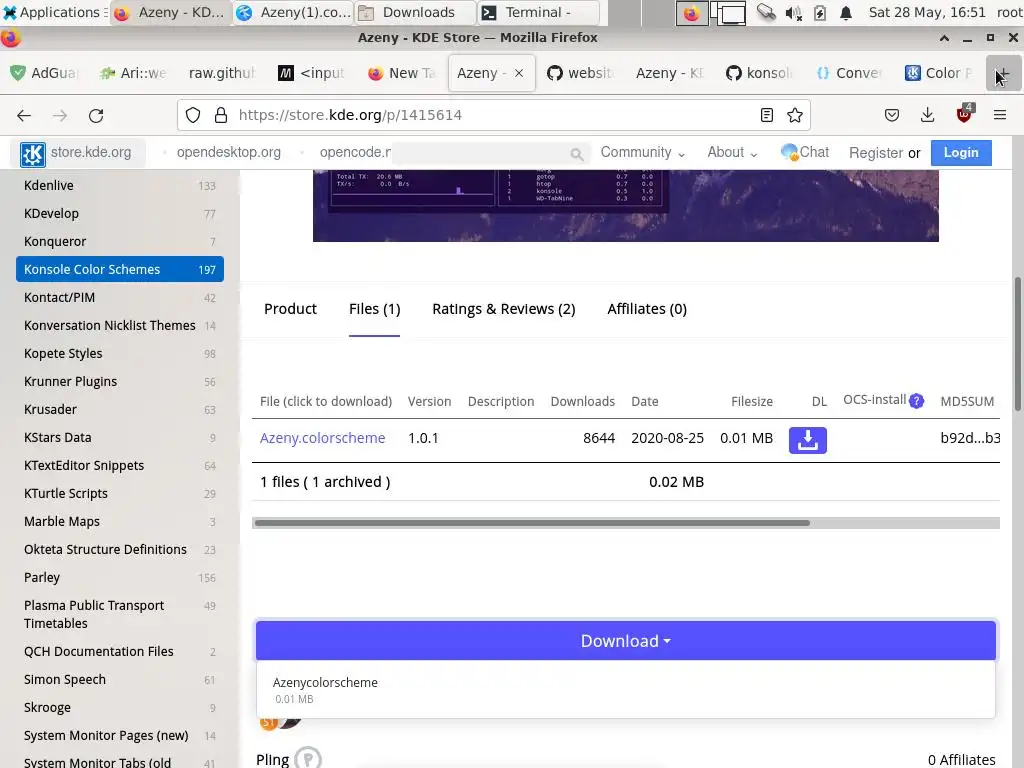
Task: Bookmark this page with the star icon
Action: (795, 116)
